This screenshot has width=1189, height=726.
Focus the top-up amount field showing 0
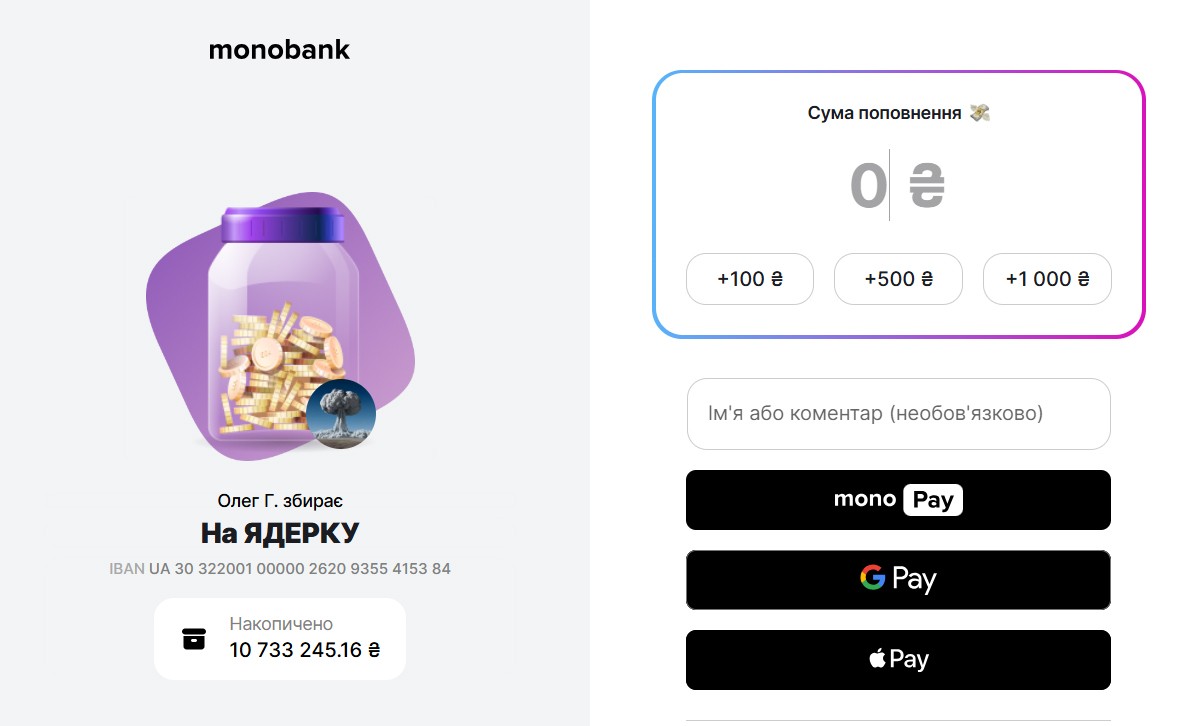tap(868, 185)
